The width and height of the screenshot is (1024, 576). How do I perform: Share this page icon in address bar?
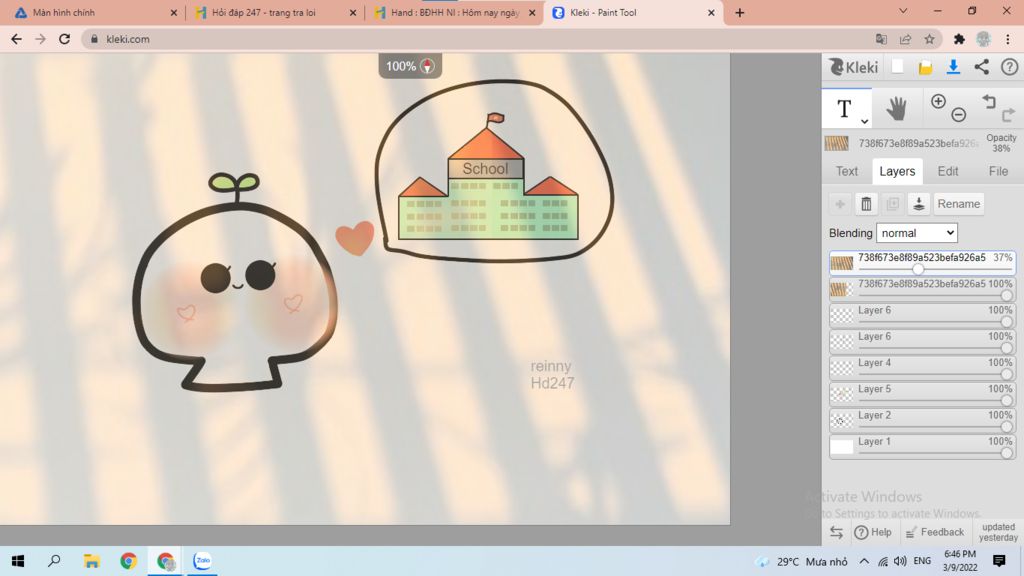click(905, 39)
